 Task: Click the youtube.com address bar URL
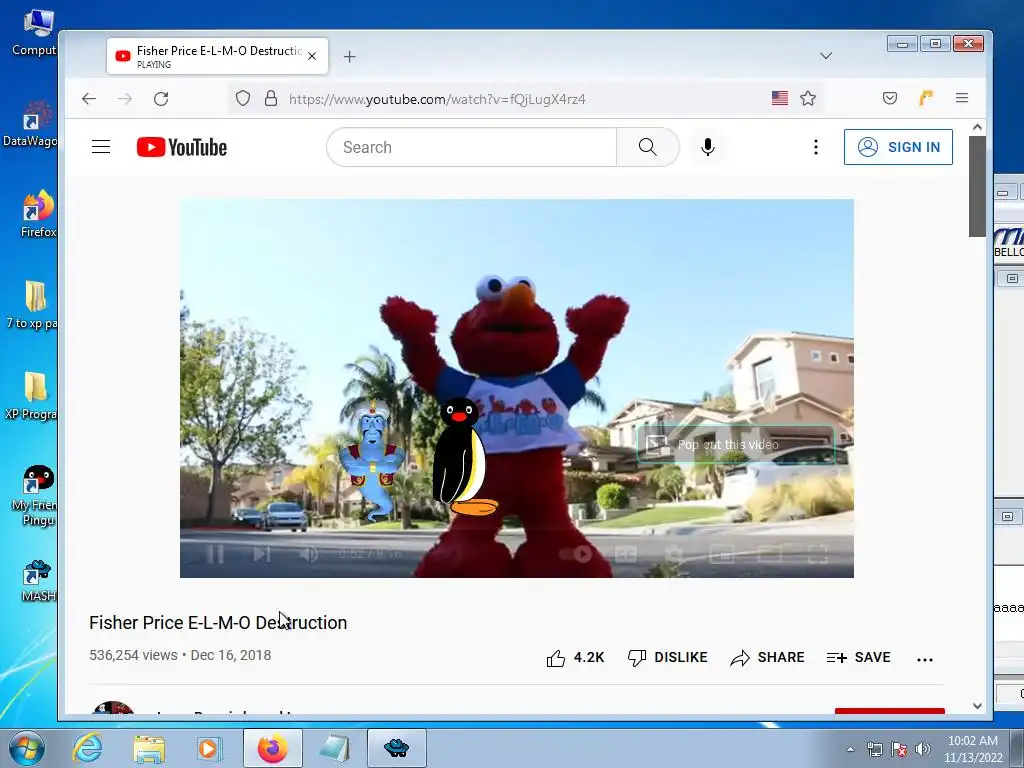tap(437, 99)
